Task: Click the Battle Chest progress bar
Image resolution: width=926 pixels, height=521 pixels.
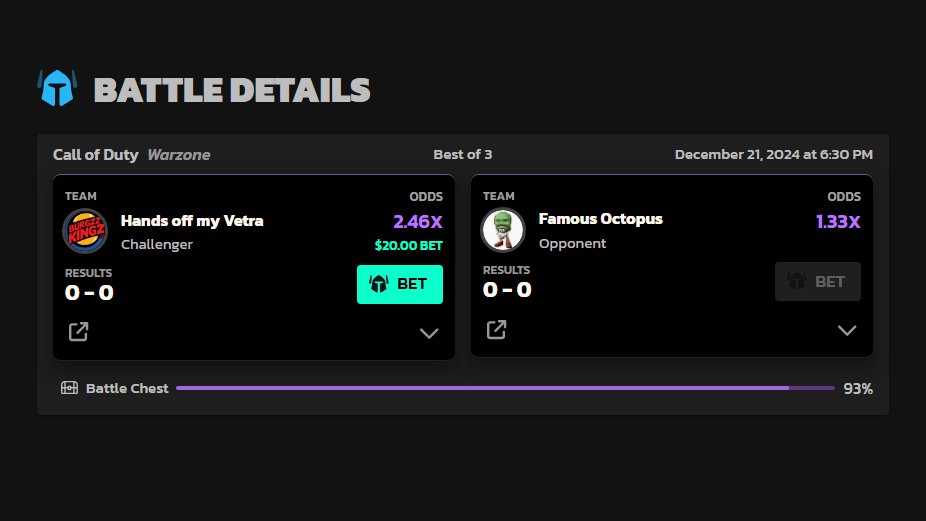Action: (x=505, y=388)
